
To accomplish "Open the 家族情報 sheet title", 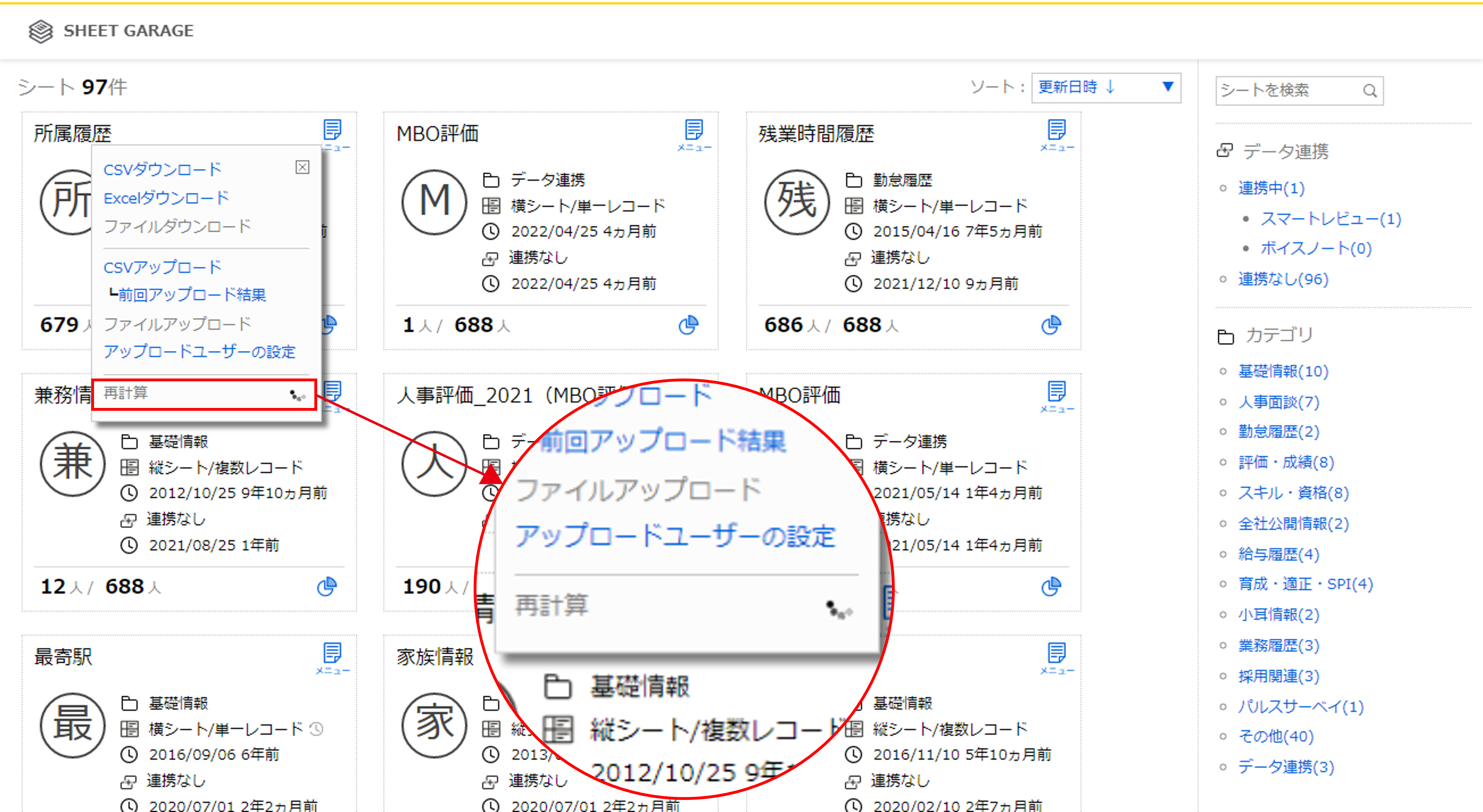I will [x=435, y=657].
